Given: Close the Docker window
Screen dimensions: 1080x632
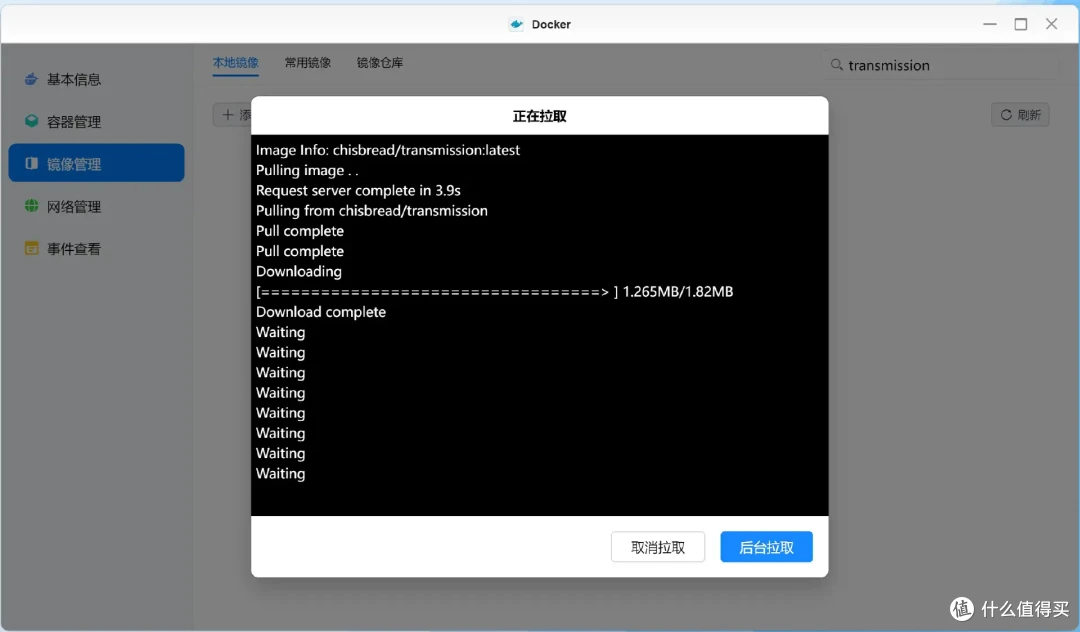Looking at the screenshot, I should coord(1051,24).
